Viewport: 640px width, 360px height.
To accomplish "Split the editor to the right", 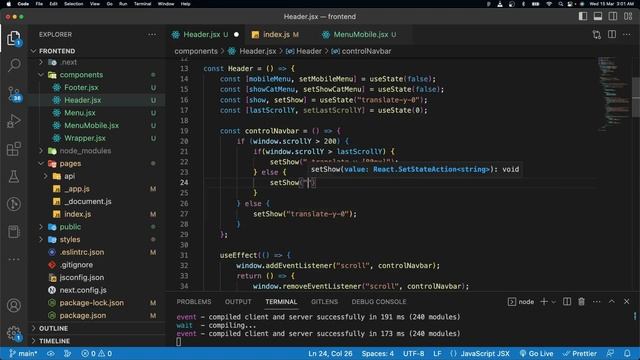I will point(612,35).
